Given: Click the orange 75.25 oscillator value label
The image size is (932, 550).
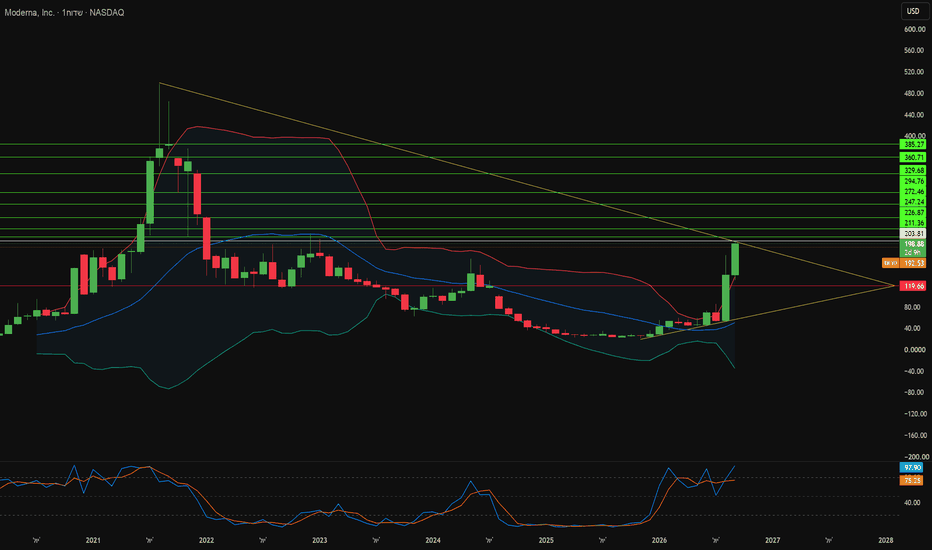Looking at the screenshot, I should click(x=912, y=480).
